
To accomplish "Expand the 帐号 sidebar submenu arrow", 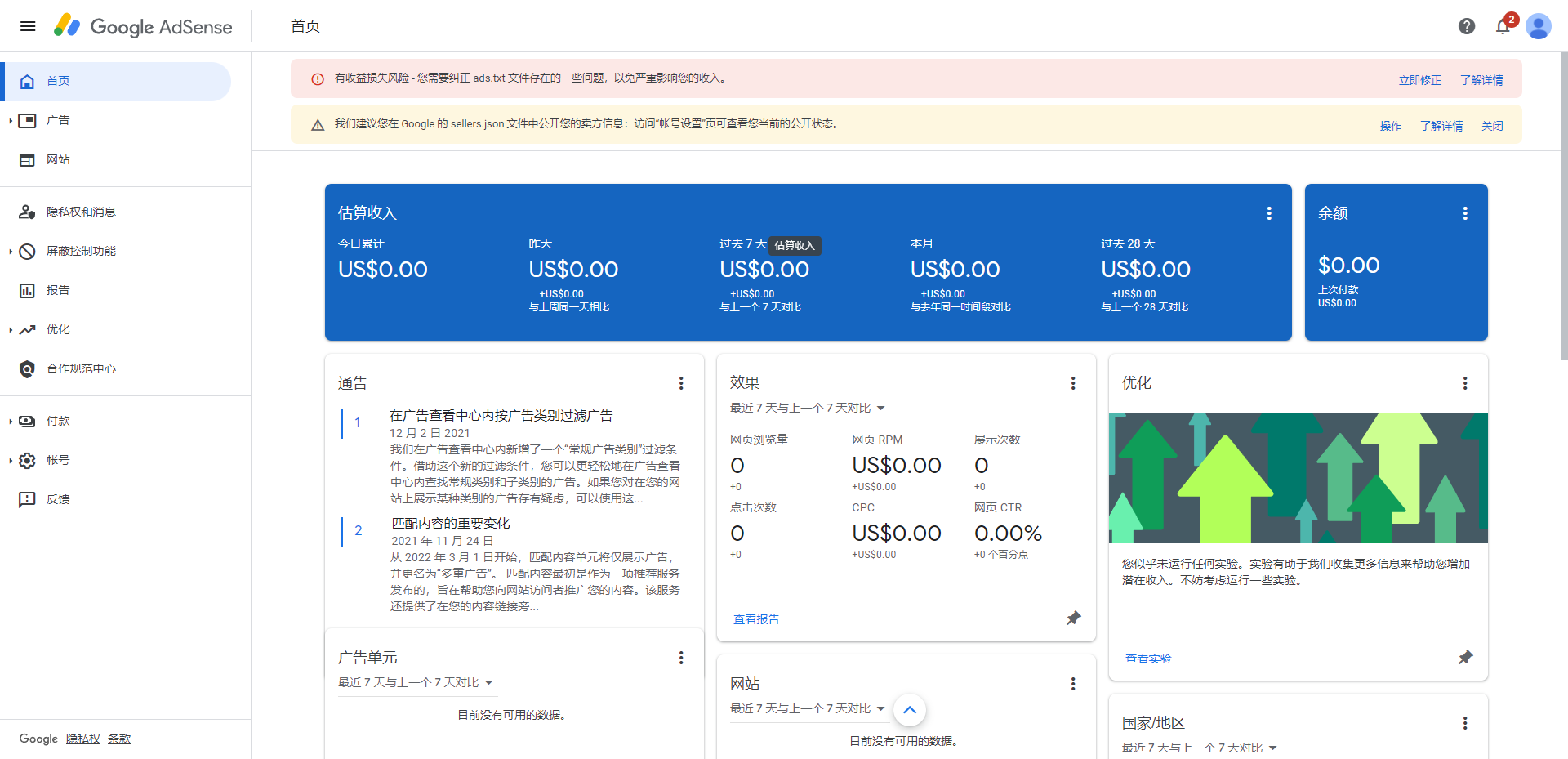I will tap(11, 461).
